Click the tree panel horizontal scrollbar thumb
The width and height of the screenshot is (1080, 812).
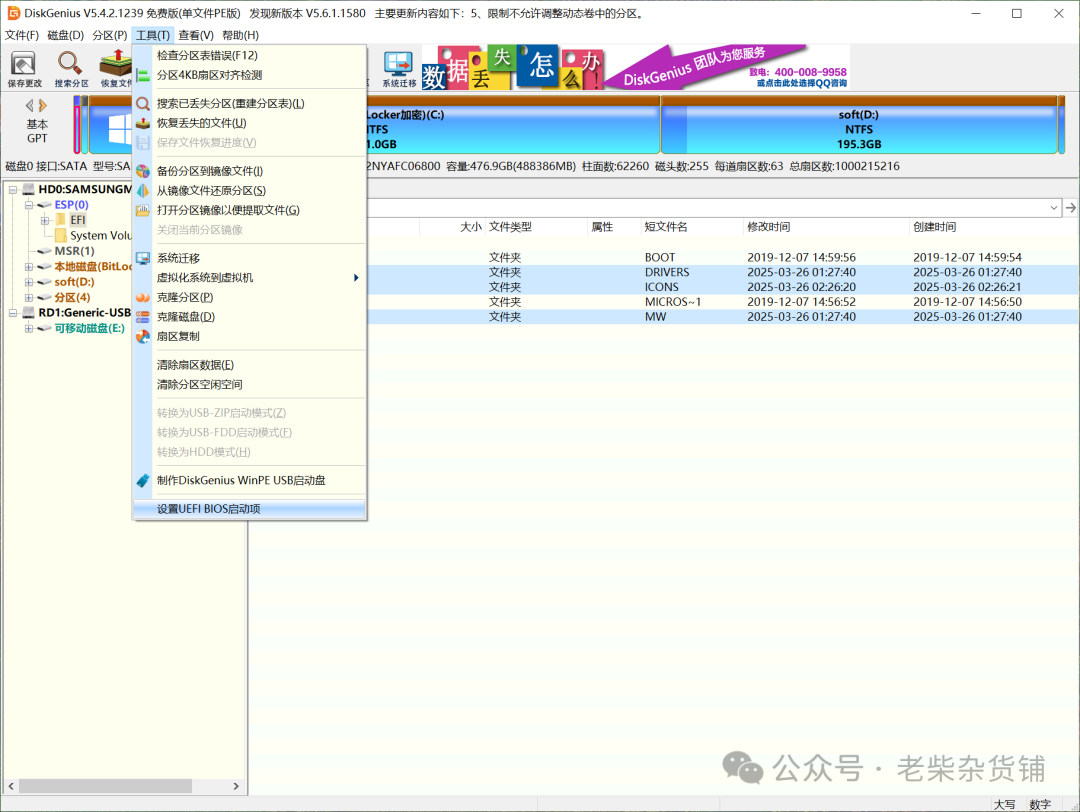pos(105,786)
